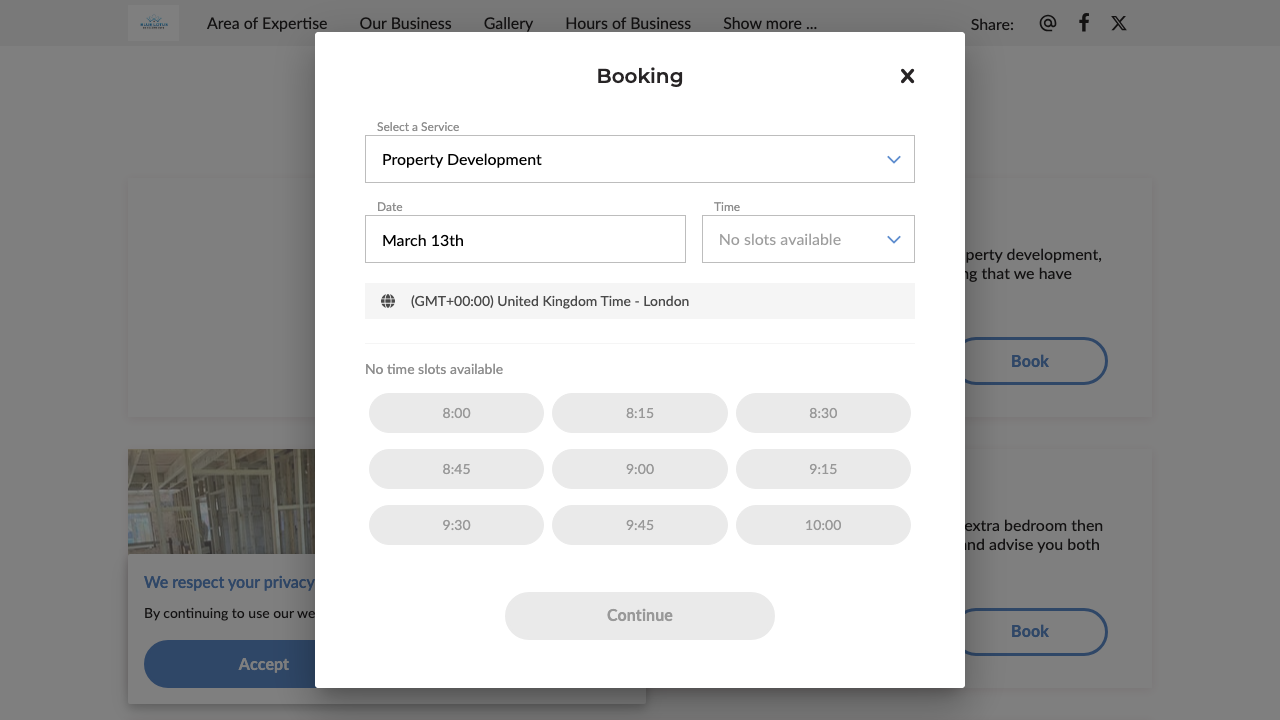Go to Hours of Business

tap(627, 22)
